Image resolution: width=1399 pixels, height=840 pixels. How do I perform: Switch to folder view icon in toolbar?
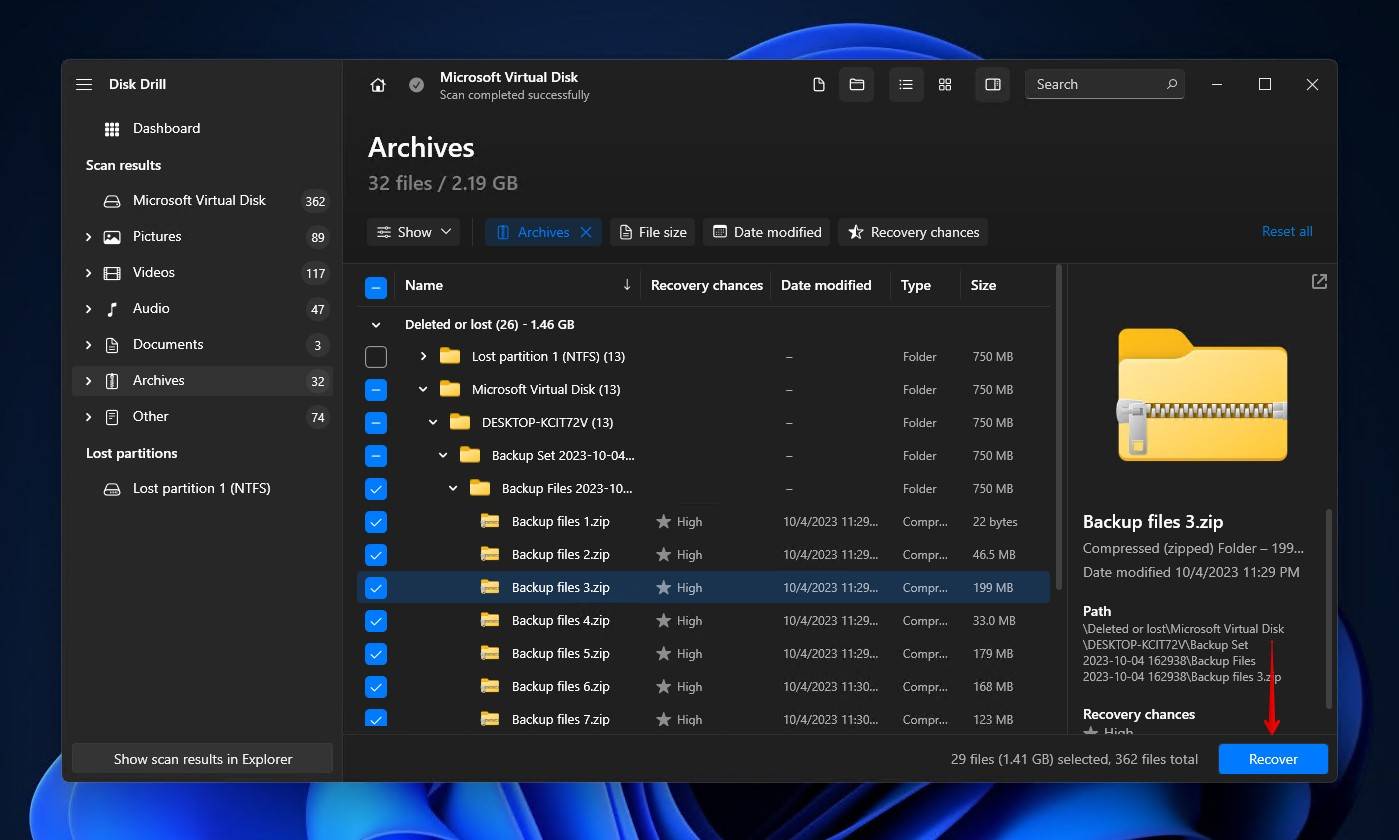857,85
